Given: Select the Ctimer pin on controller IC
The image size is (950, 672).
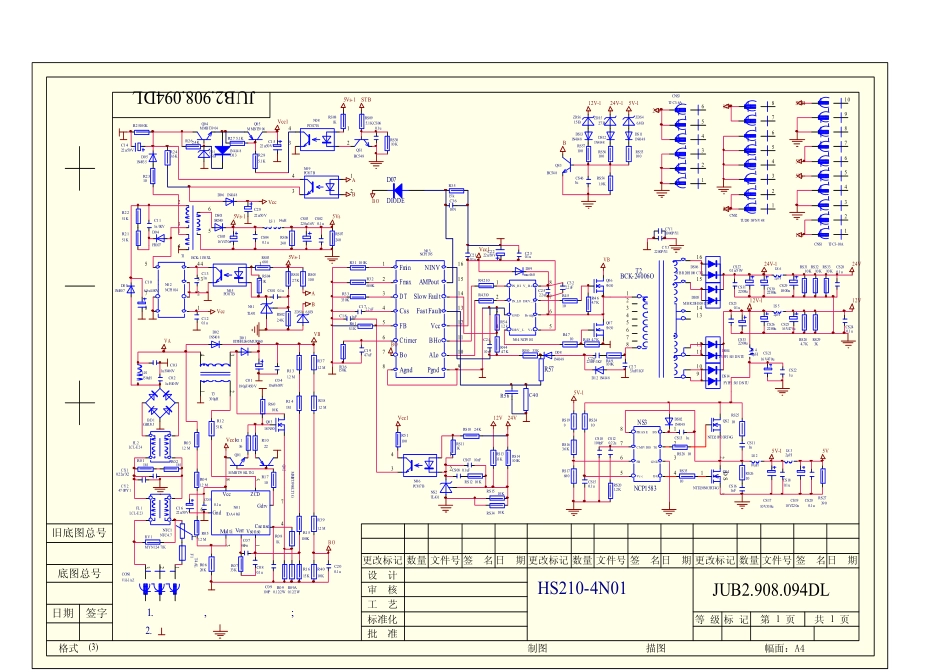Looking at the screenshot, I should [408, 340].
